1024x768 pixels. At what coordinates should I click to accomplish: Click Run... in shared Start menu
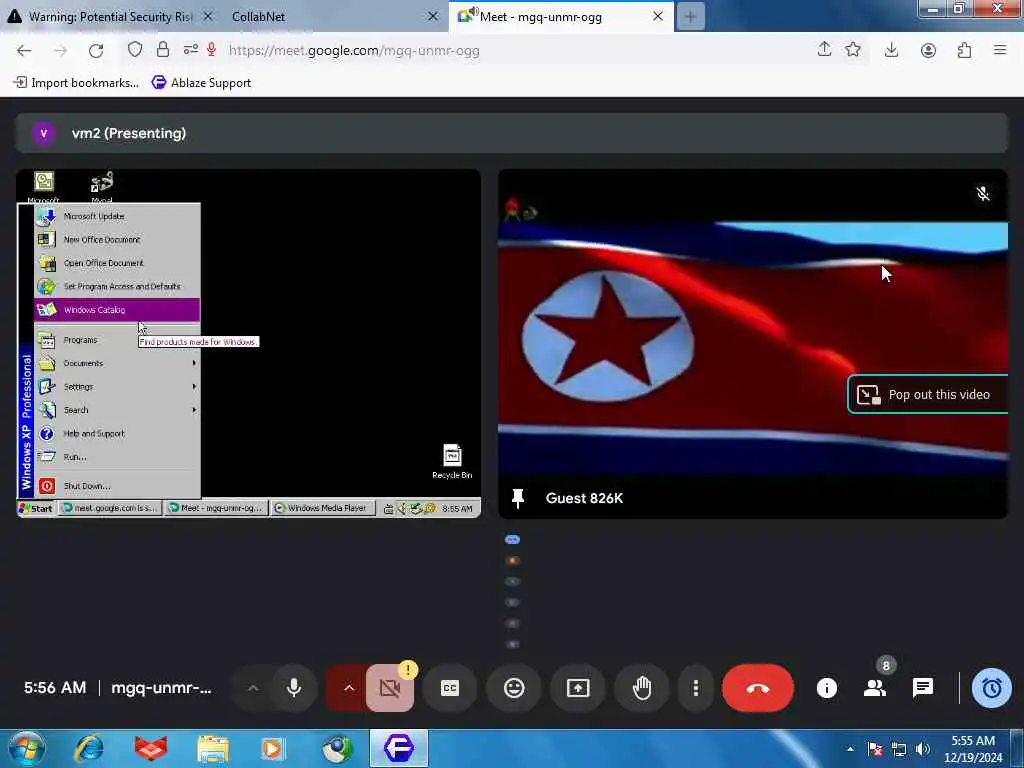coord(117,457)
